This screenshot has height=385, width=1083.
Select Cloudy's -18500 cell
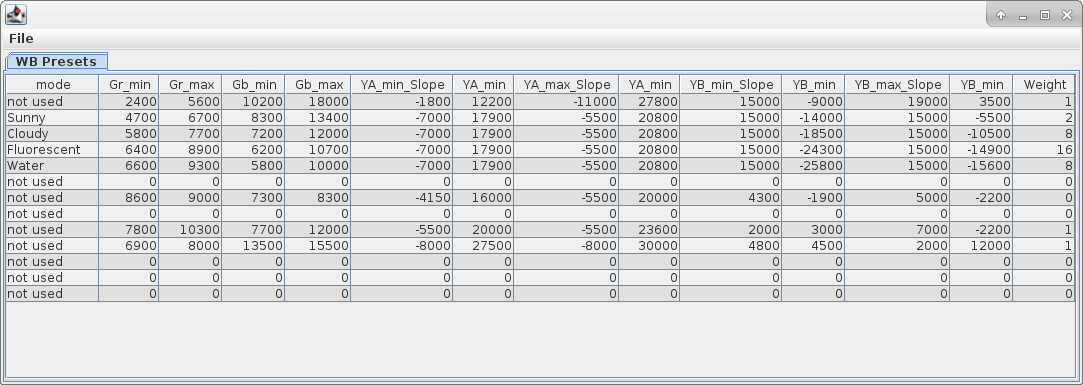pos(814,134)
